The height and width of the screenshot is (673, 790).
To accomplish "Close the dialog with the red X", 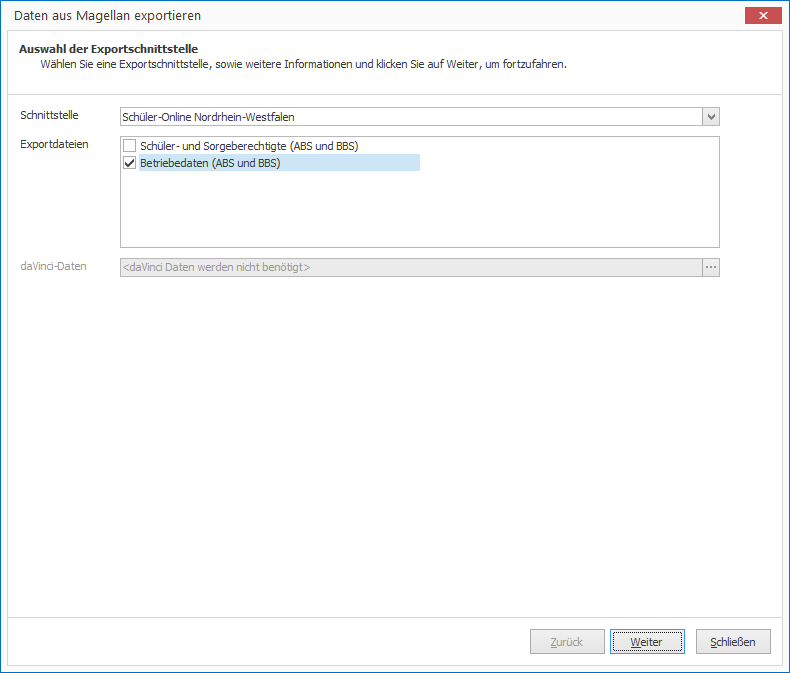I will click(x=763, y=16).
